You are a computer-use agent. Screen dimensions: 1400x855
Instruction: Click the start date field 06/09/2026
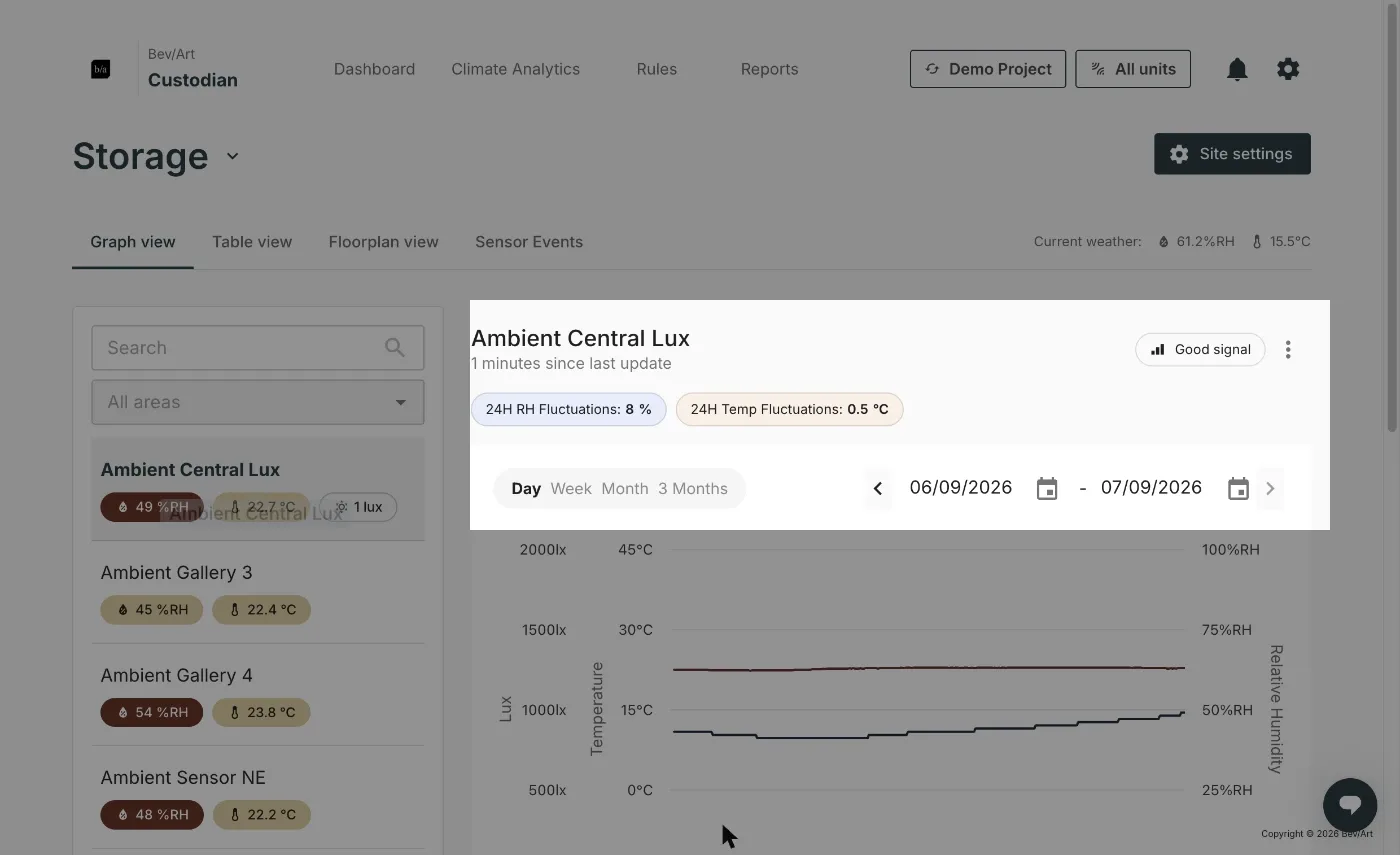(961, 488)
